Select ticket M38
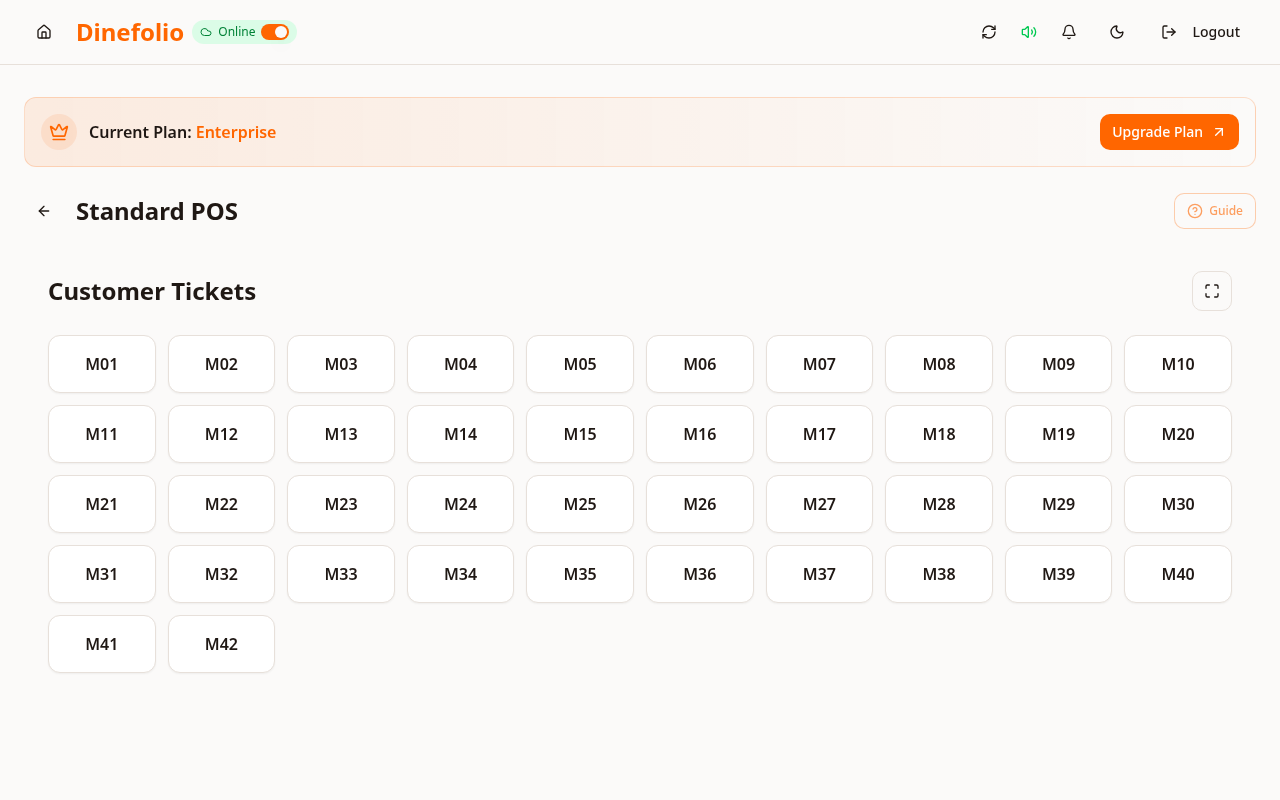Viewport: 1280px width, 800px height. click(939, 574)
